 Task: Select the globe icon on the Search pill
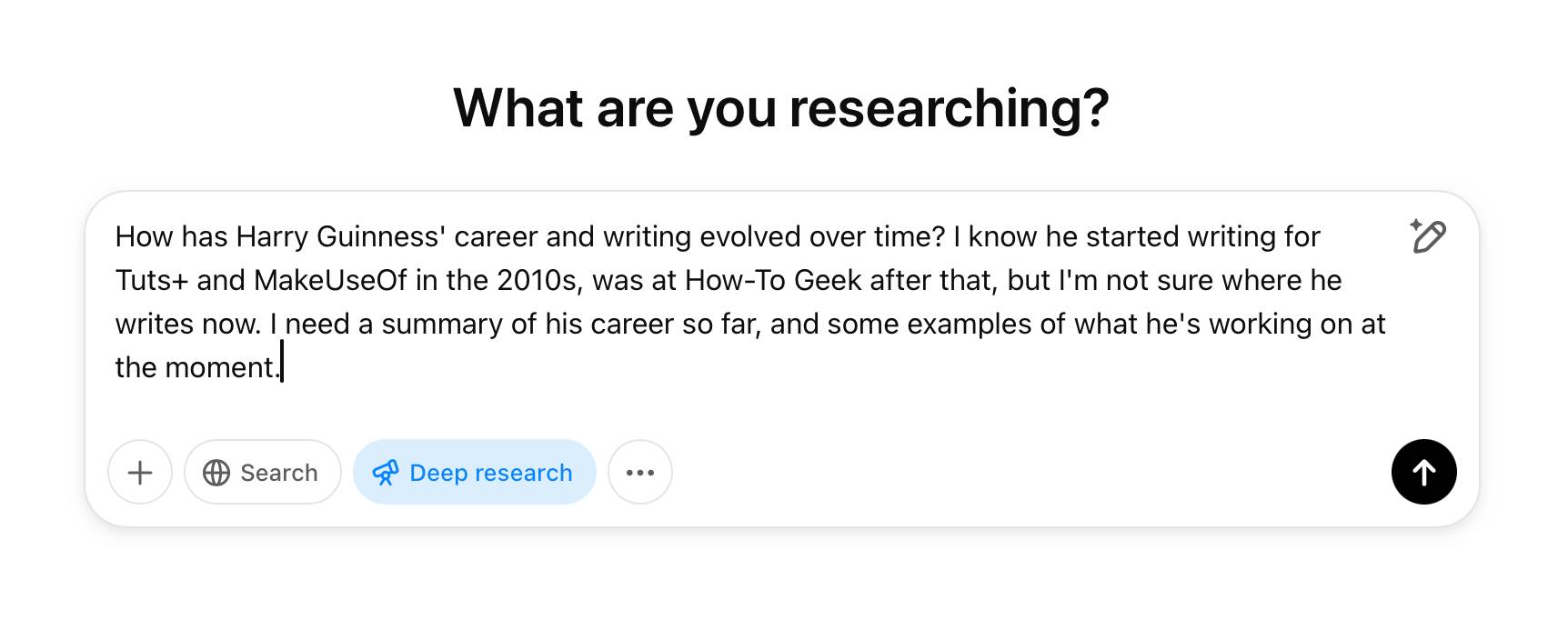[x=216, y=472]
